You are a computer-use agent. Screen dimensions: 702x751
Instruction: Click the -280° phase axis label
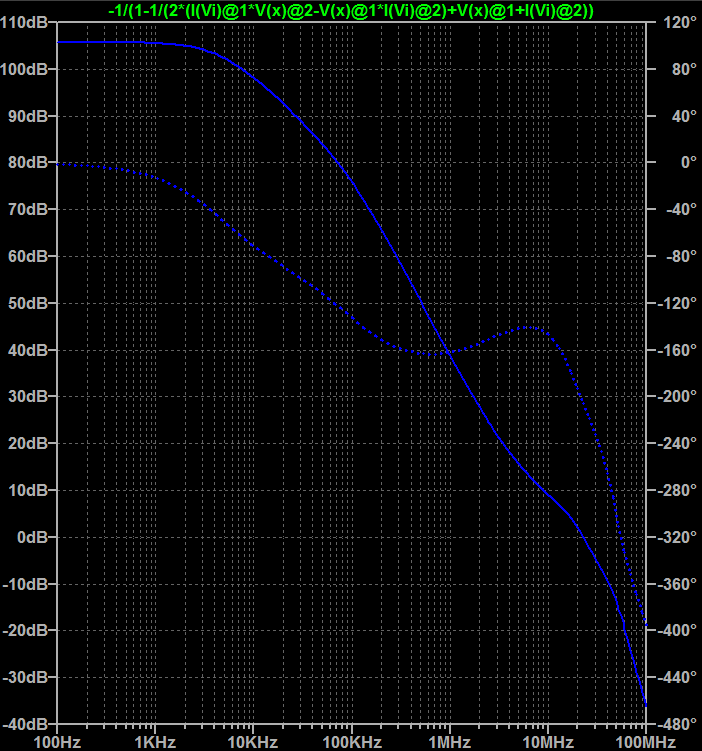(x=677, y=490)
